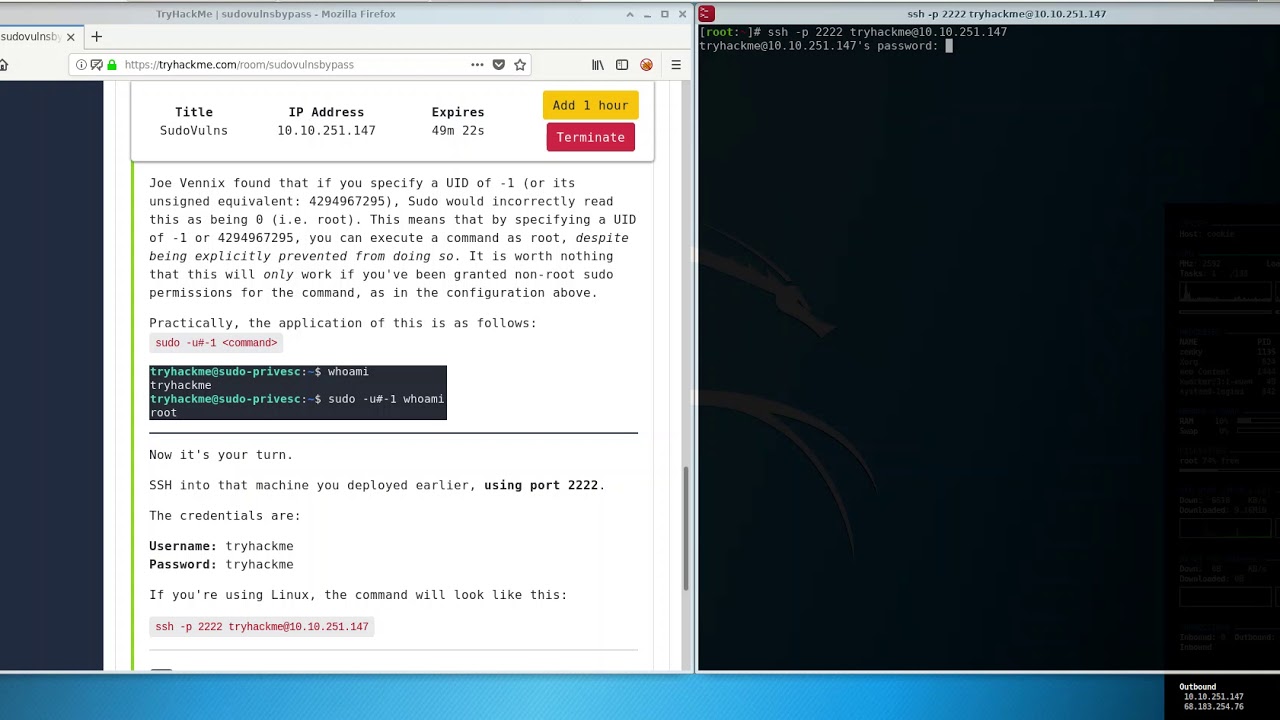Click the Password tryhackme line
This screenshot has width=1280, height=720.
pos(221,564)
